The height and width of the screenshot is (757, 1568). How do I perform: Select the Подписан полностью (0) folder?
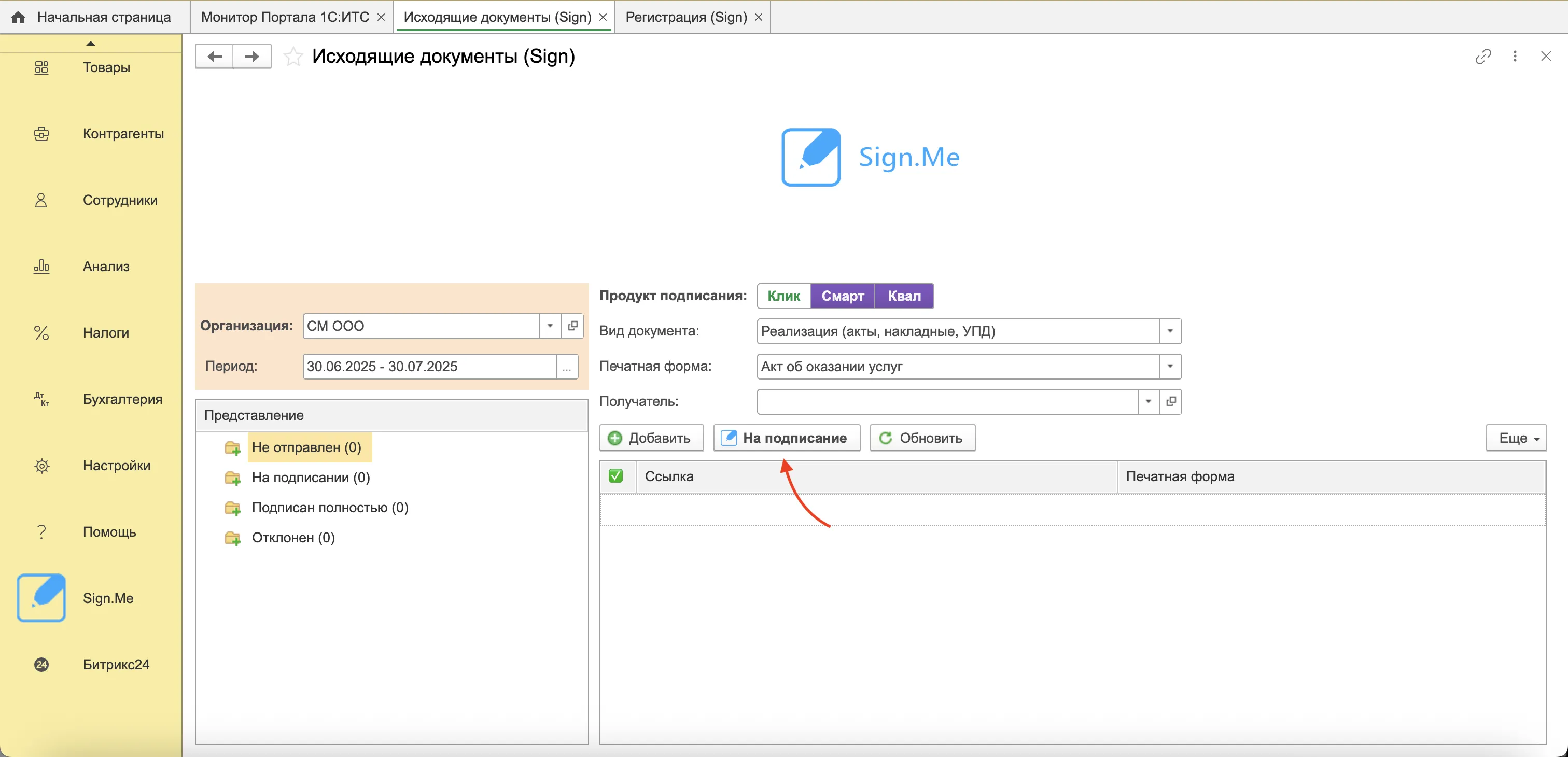[x=330, y=508]
